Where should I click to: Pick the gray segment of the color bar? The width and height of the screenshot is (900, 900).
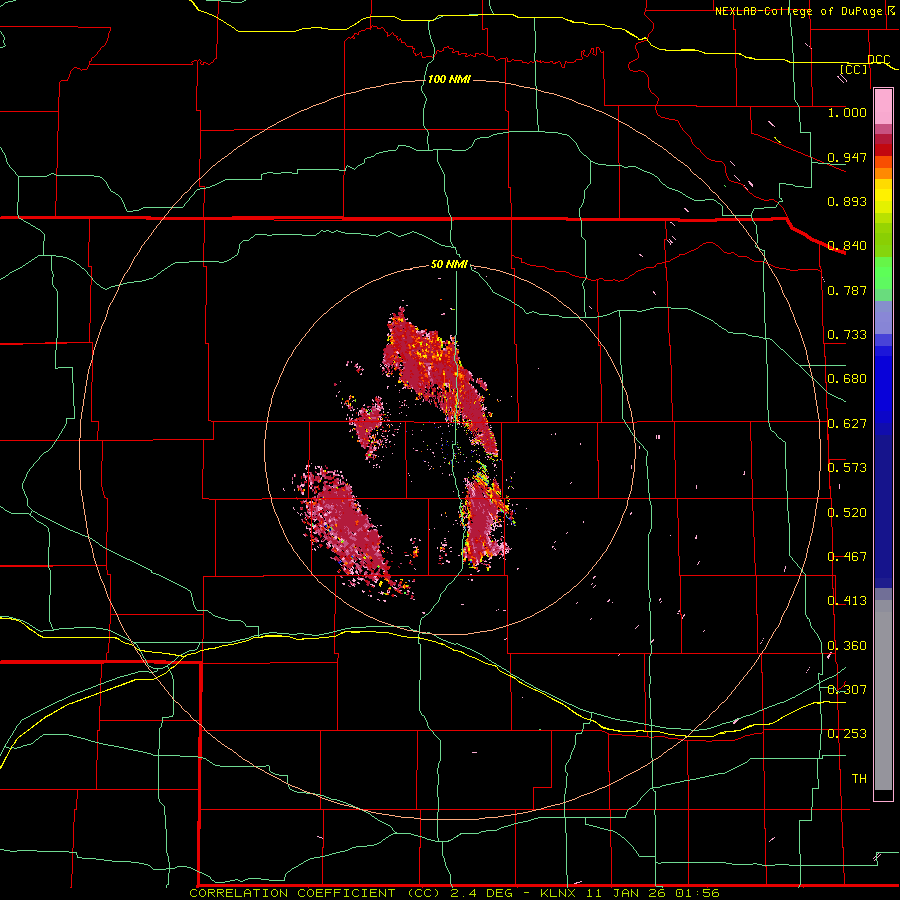883,695
